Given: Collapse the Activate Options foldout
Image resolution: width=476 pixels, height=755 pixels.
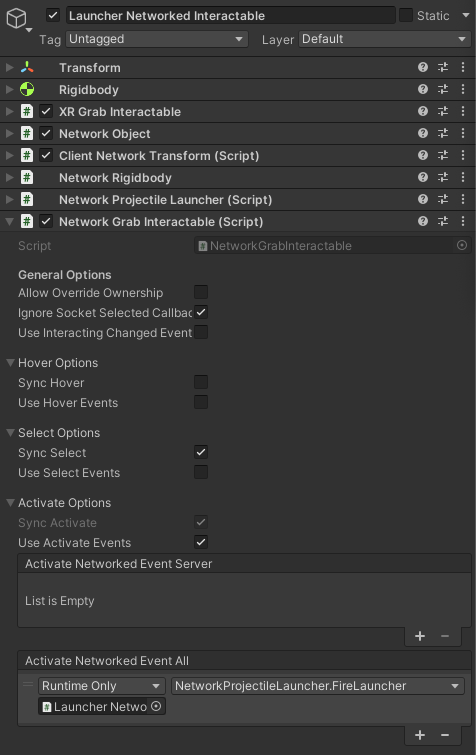Looking at the screenshot, I should point(10,502).
